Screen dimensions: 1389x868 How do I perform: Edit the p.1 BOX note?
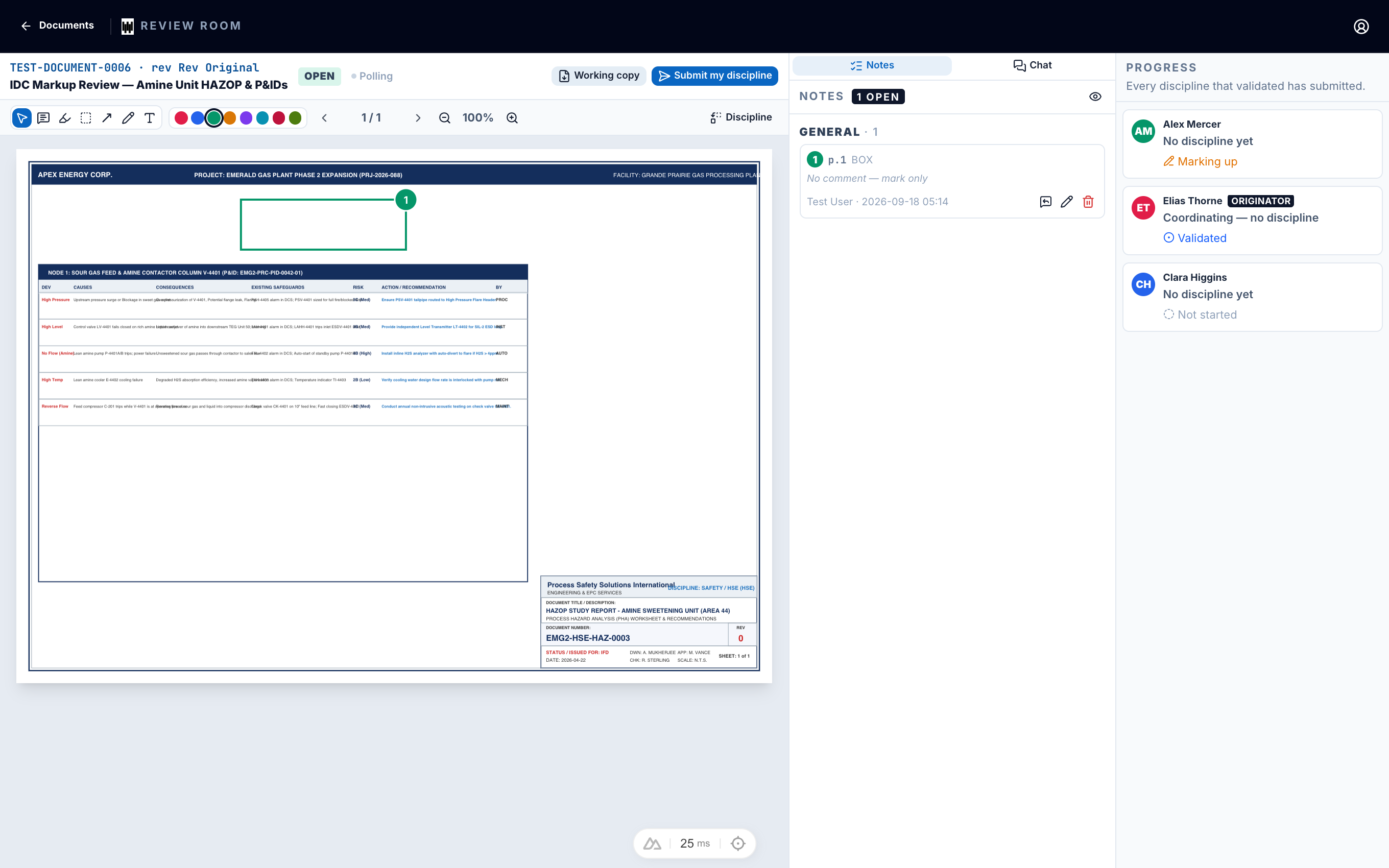click(x=1066, y=202)
